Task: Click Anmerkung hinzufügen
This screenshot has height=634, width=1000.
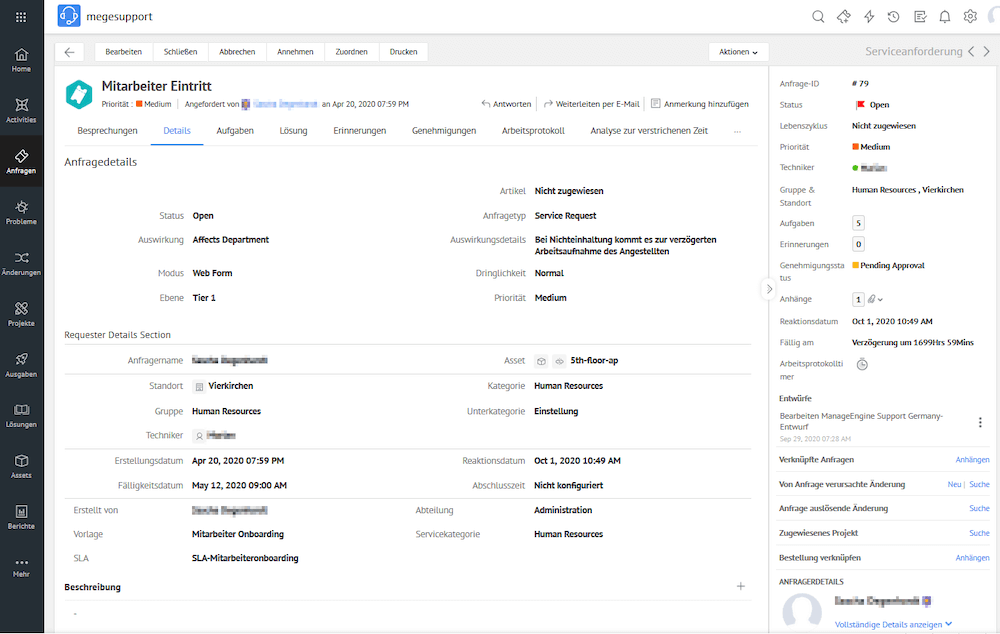Action: point(700,104)
